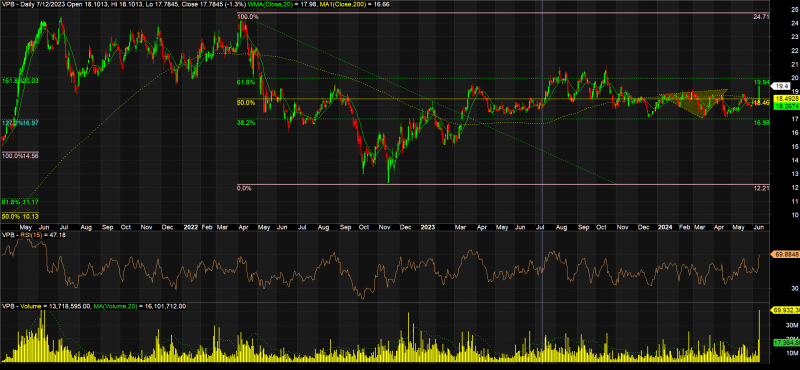Select the 38.2% retracement label

(x=245, y=122)
